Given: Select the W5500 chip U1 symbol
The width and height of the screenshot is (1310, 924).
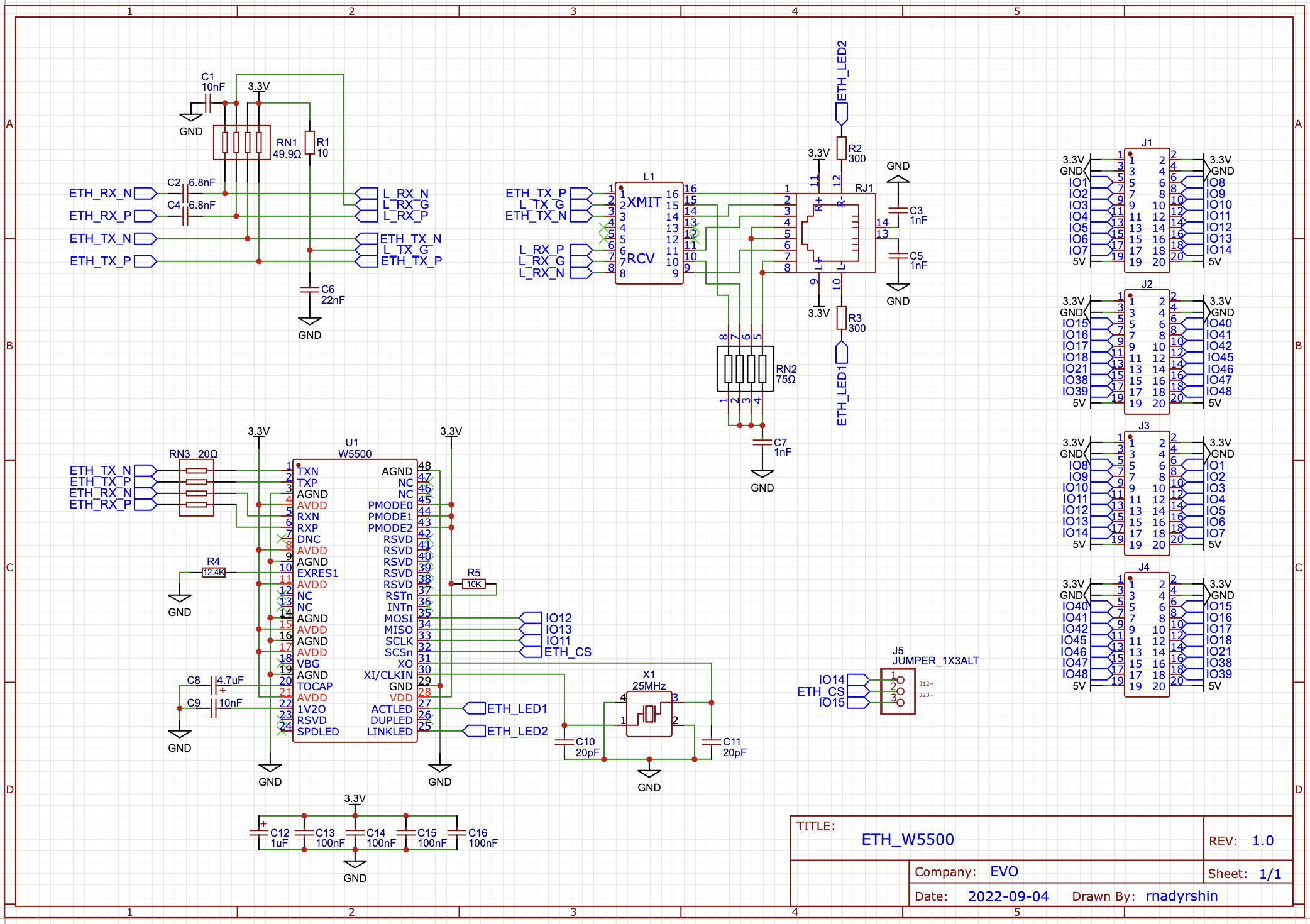Looking at the screenshot, I should 355,600.
